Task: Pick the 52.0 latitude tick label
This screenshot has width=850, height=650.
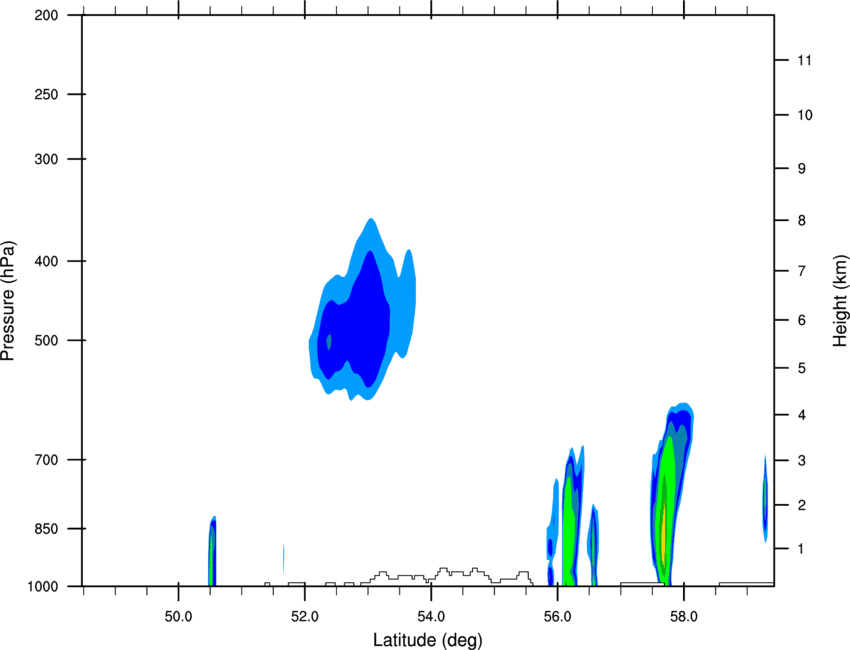Action: pos(305,617)
